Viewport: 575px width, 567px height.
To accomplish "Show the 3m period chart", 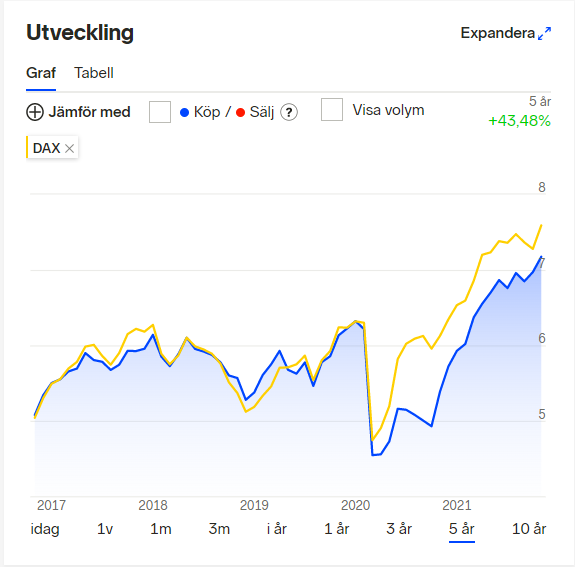I will (x=219, y=529).
